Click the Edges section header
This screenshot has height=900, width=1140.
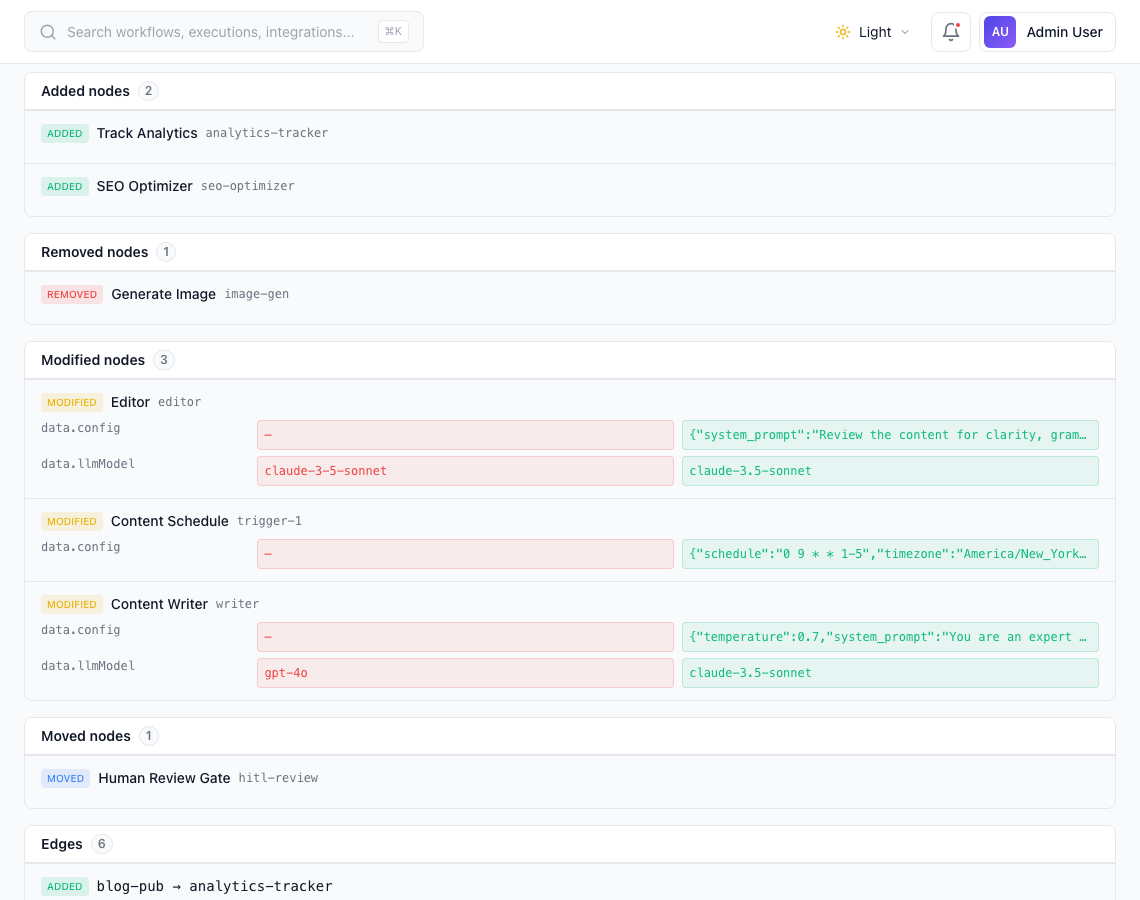(x=570, y=844)
